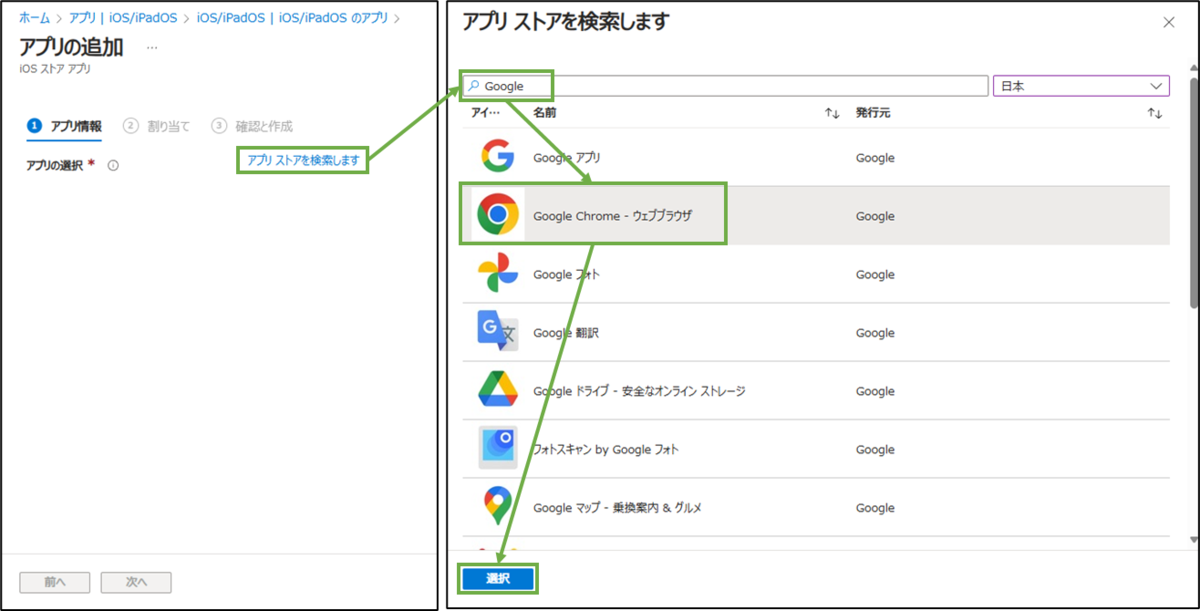Select the Google Chrome - ウェブブラウザ row
1200x611 pixels.
click(814, 216)
